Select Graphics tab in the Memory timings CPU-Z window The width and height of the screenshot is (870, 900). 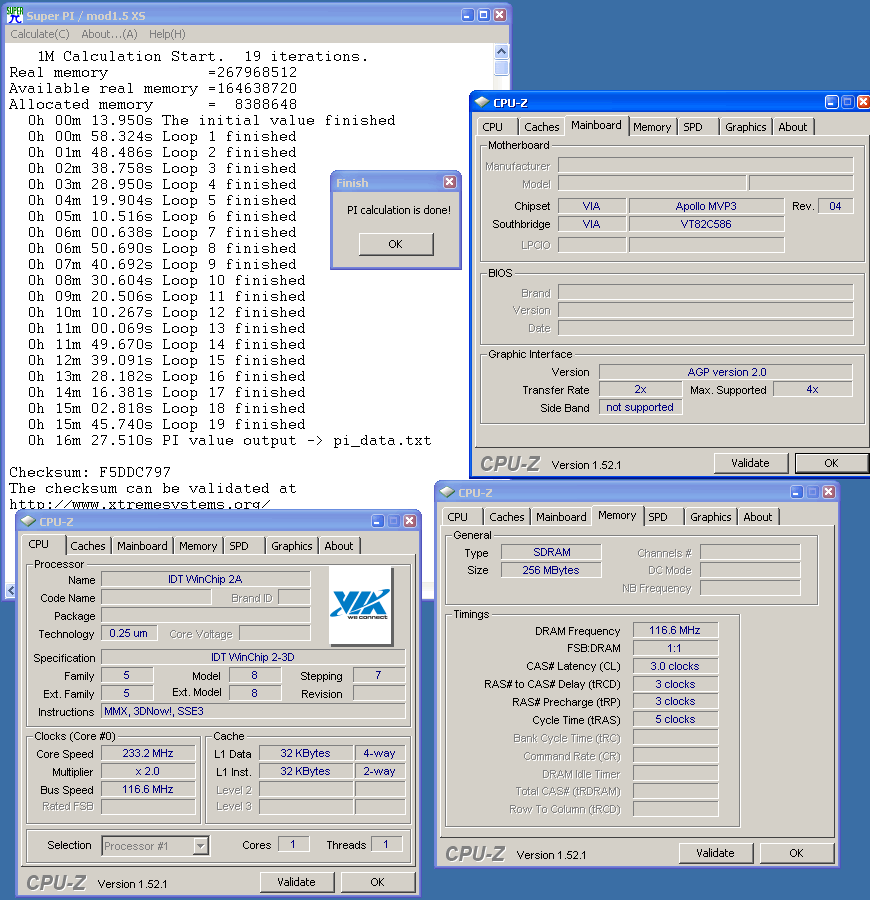710,517
